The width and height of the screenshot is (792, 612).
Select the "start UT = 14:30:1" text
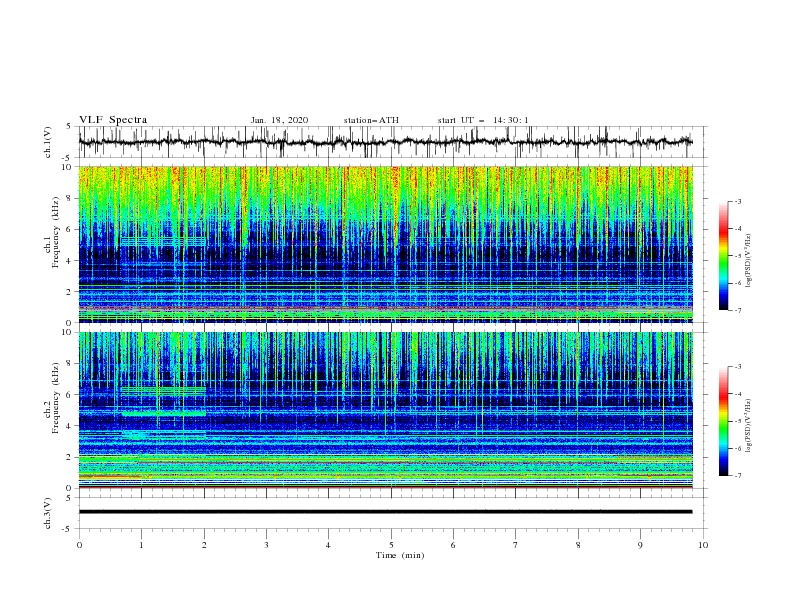pyautogui.click(x=483, y=120)
